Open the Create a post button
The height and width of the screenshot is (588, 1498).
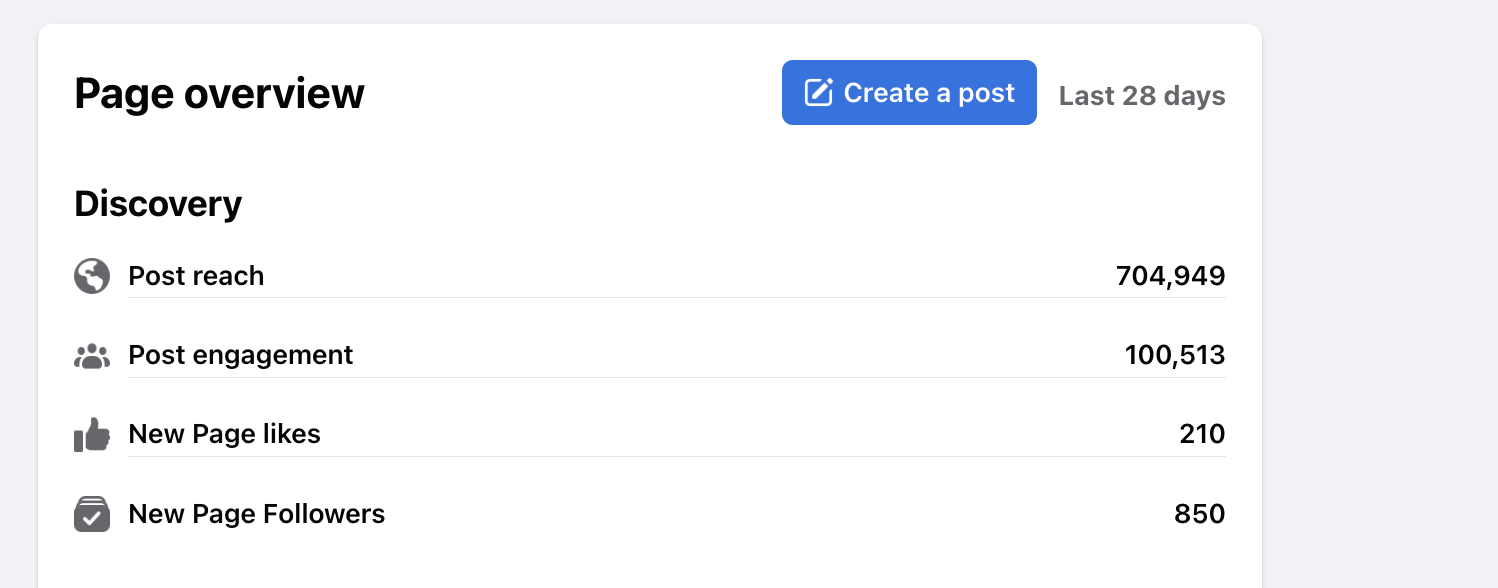coord(909,93)
